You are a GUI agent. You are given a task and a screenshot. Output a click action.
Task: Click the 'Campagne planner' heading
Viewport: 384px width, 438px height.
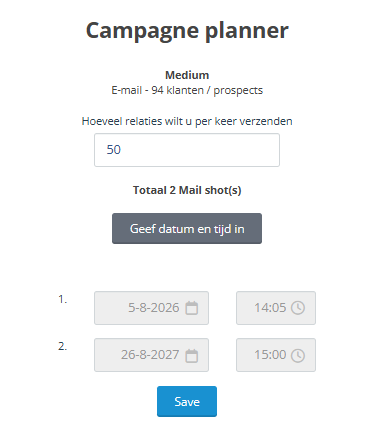187,31
